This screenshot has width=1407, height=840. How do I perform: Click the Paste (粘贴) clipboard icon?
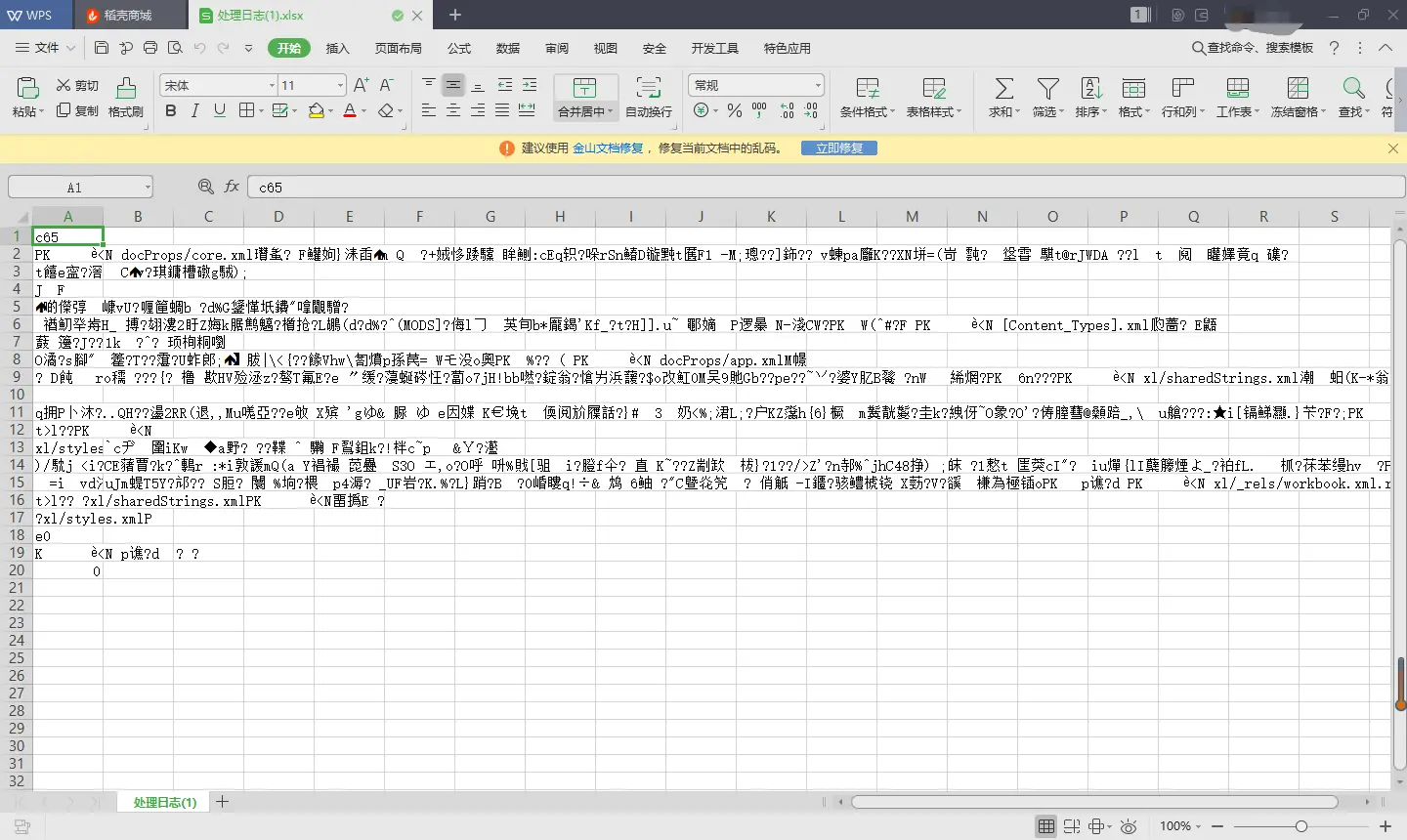(x=26, y=88)
